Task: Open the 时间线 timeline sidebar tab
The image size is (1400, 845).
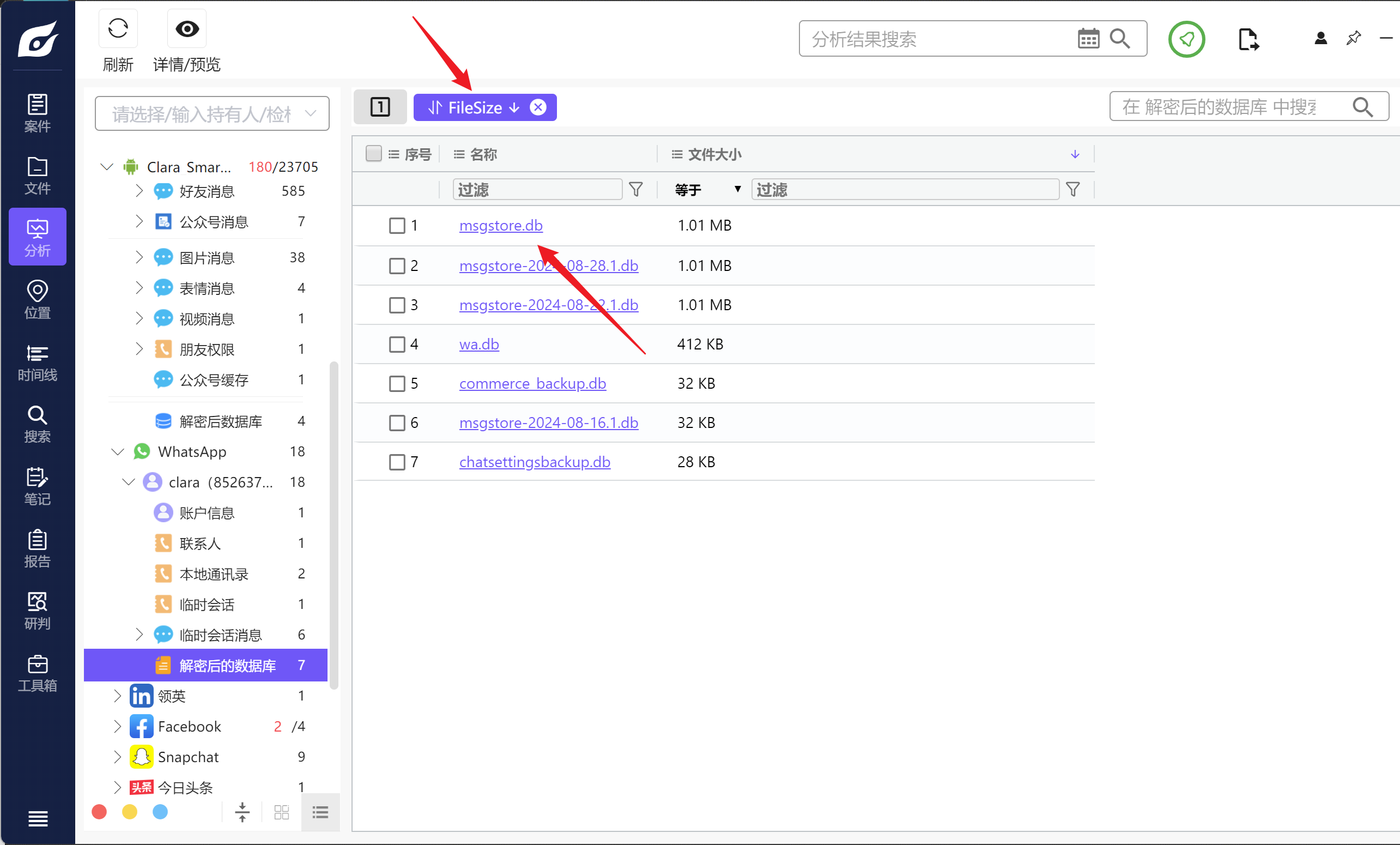Action: pos(38,363)
